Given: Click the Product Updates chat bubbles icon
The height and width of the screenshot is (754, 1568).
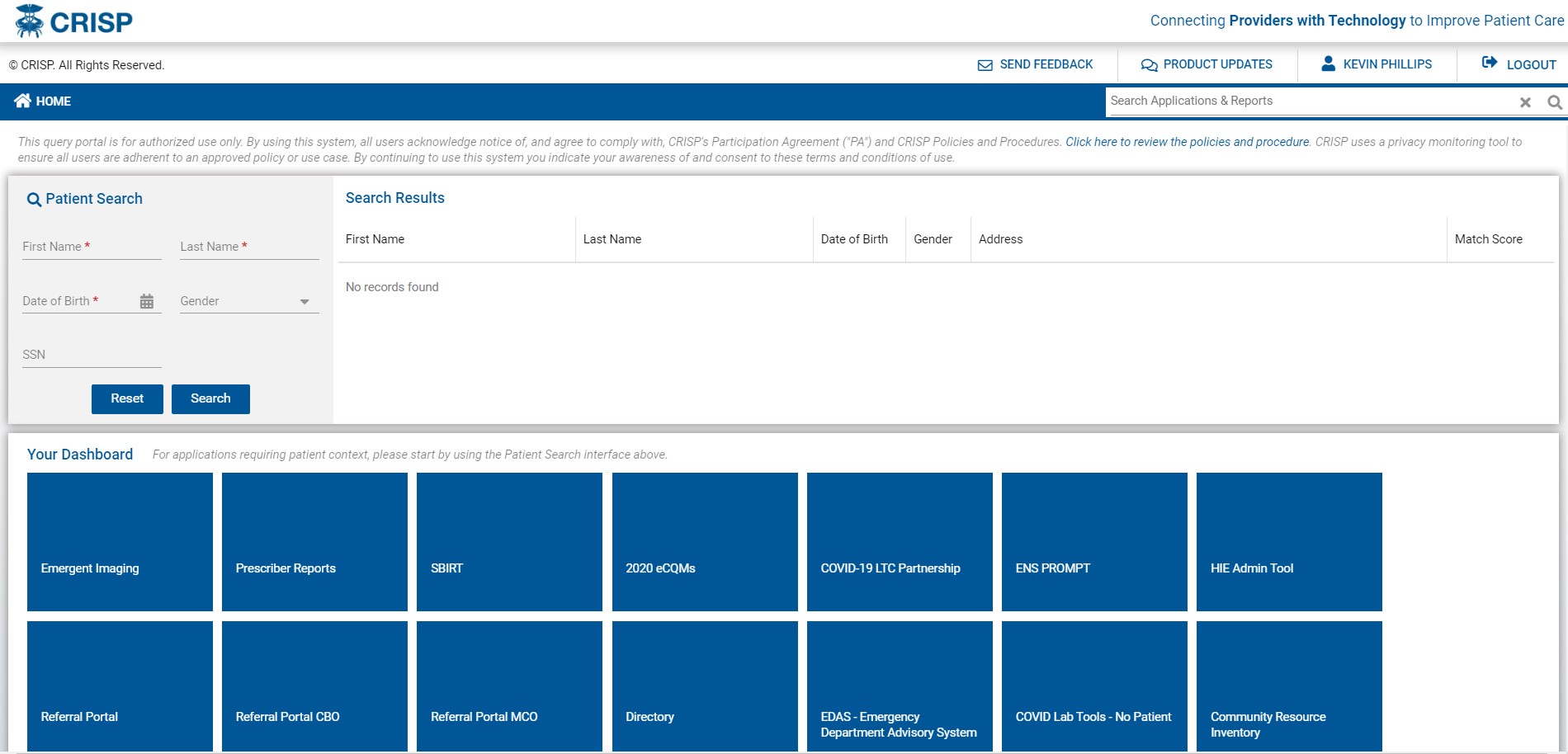Looking at the screenshot, I should [1149, 65].
